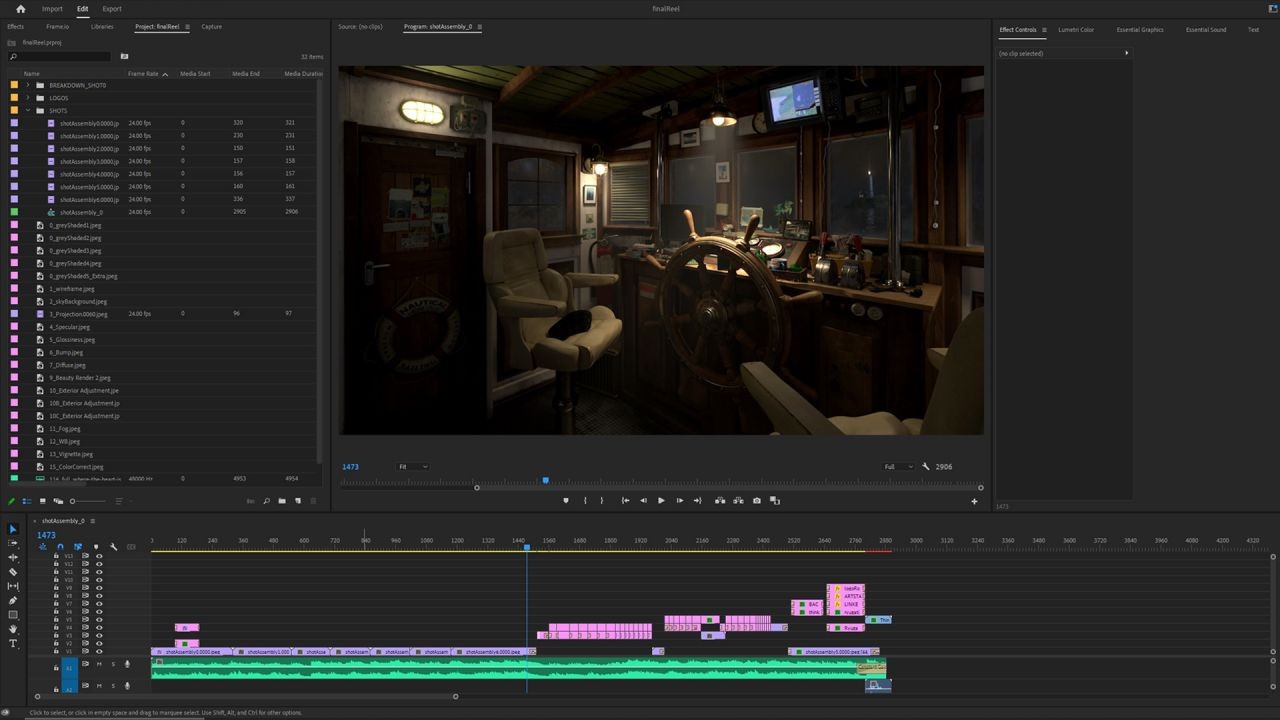Open the Fit zoom level dropdown
The width and height of the screenshot is (1280, 720).
coord(413,467)
